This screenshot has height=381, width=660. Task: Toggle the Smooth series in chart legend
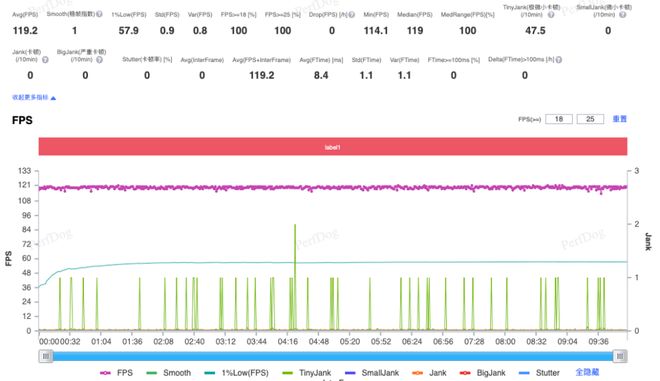168,373
